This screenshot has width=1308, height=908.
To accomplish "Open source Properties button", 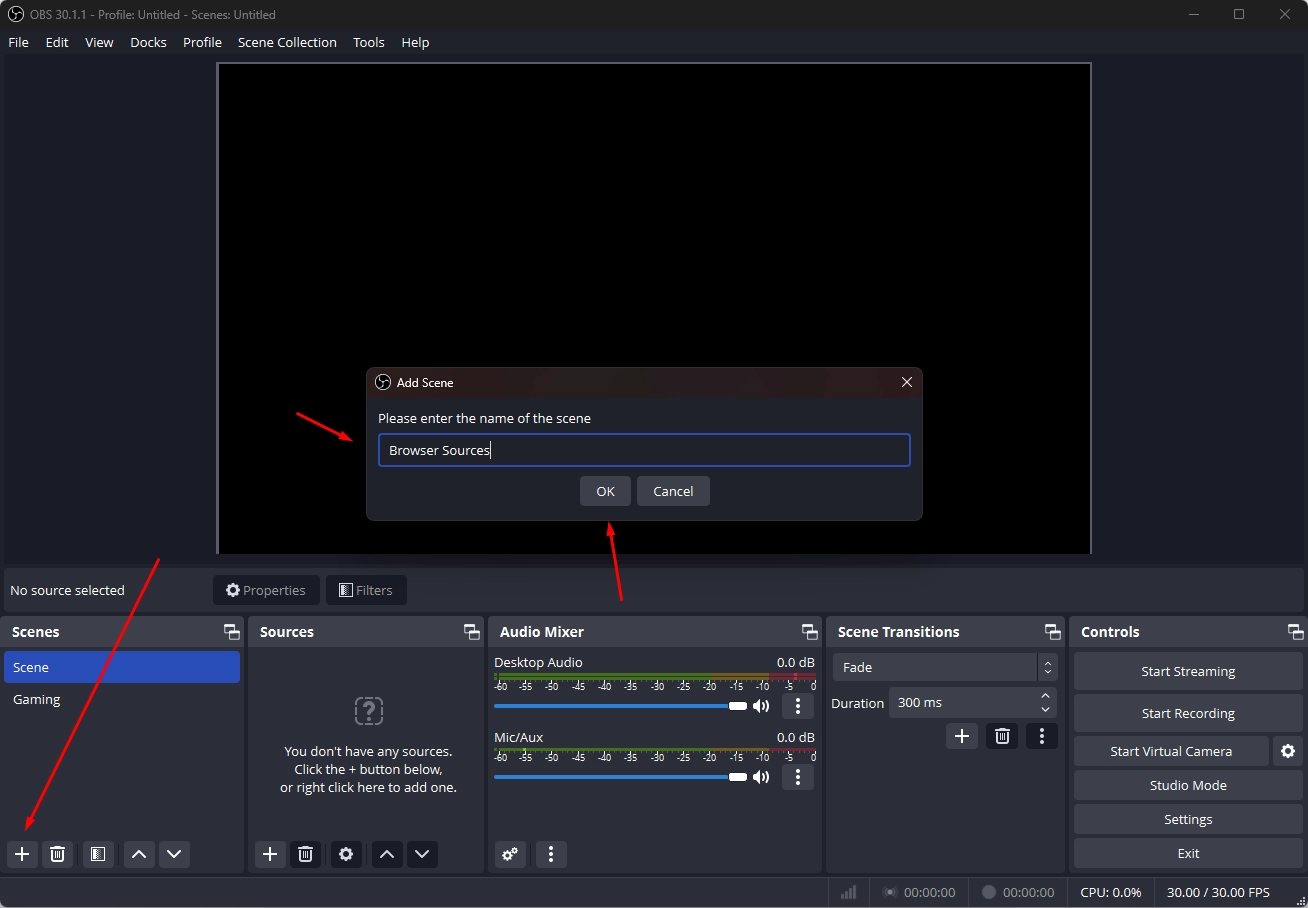I will [266, 590].
